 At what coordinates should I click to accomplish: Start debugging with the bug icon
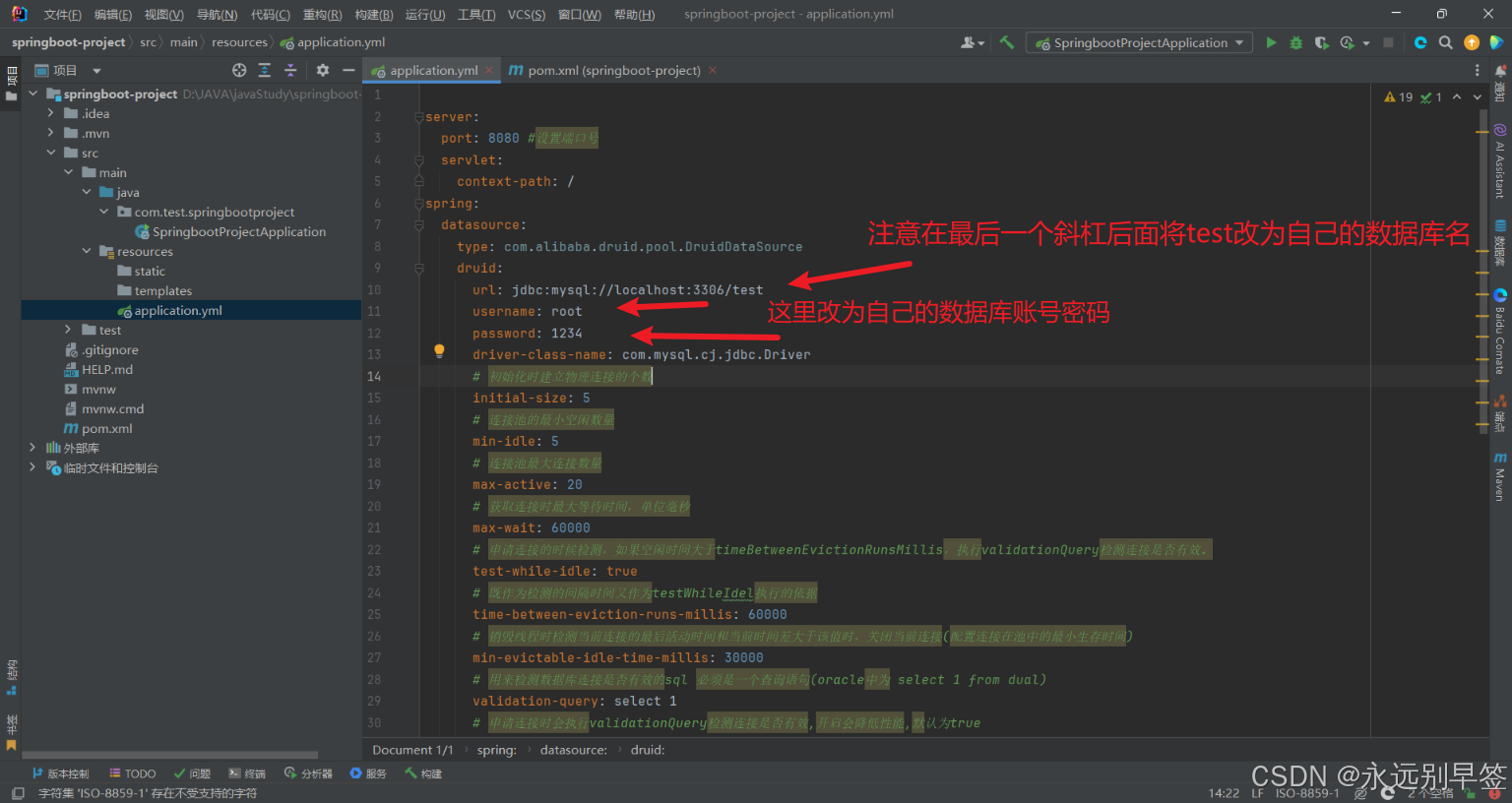[1296, 42]
